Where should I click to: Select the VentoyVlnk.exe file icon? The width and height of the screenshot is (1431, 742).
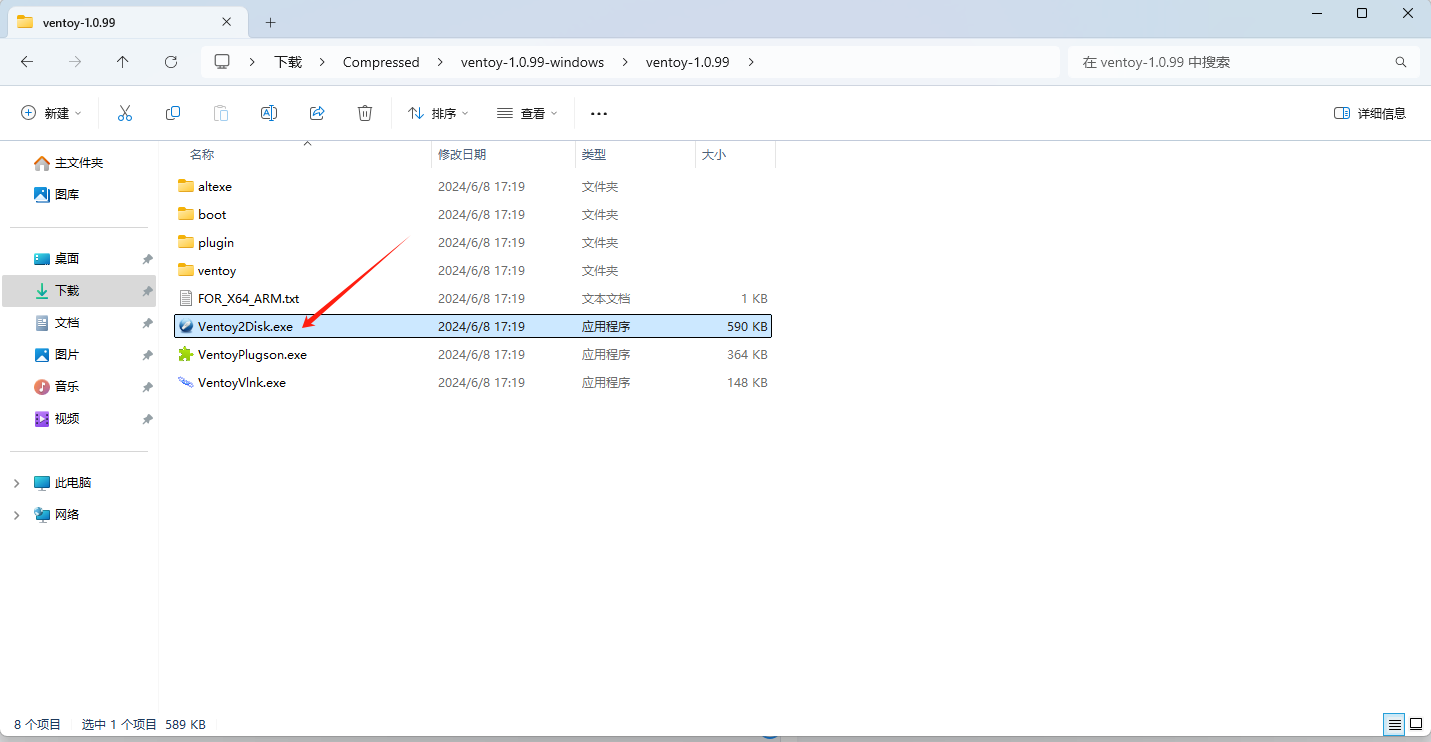point(185,382)
